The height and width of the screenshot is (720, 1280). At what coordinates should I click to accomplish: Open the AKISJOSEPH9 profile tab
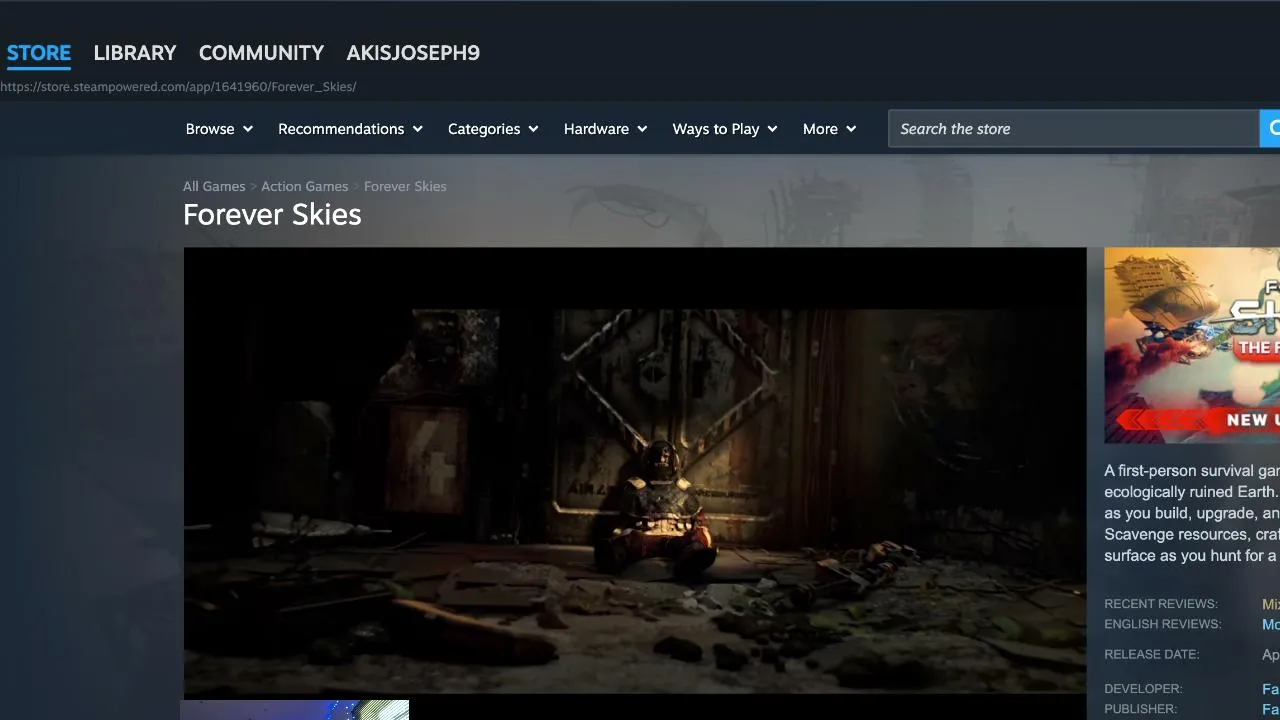(x=413, y=53)
